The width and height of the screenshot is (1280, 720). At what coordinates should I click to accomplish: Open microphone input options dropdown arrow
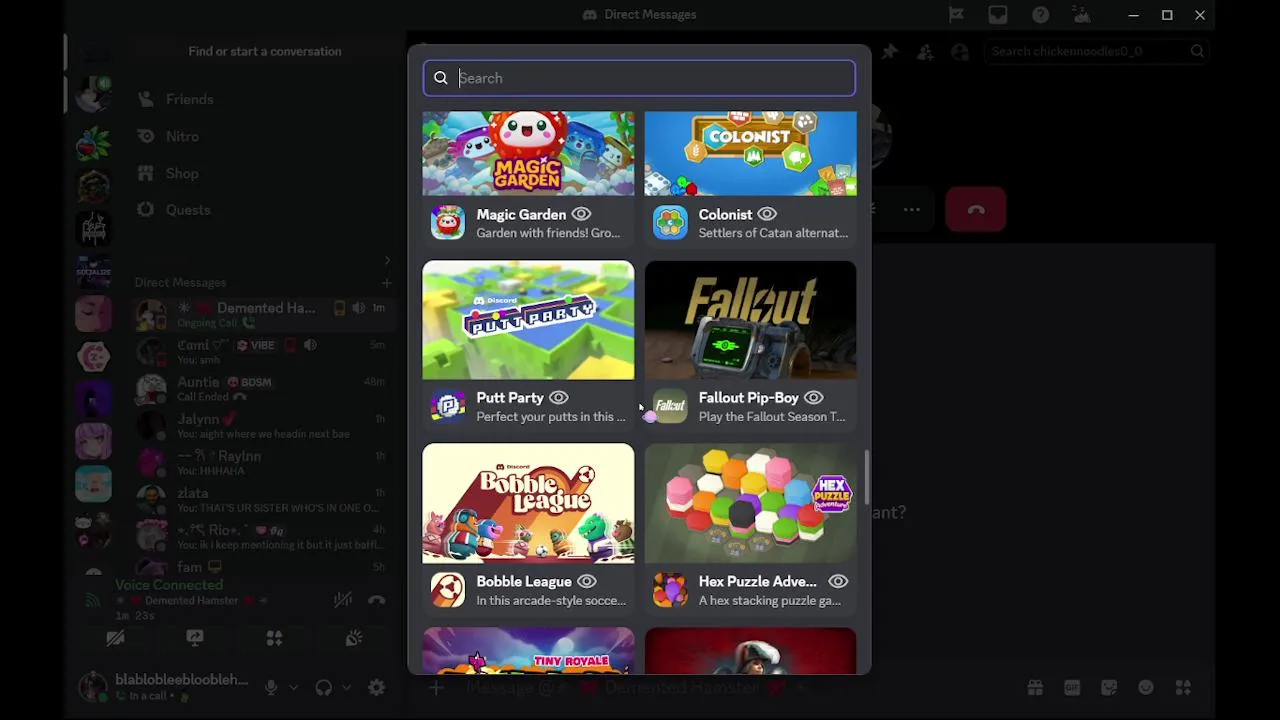click(x=293, y=687)
